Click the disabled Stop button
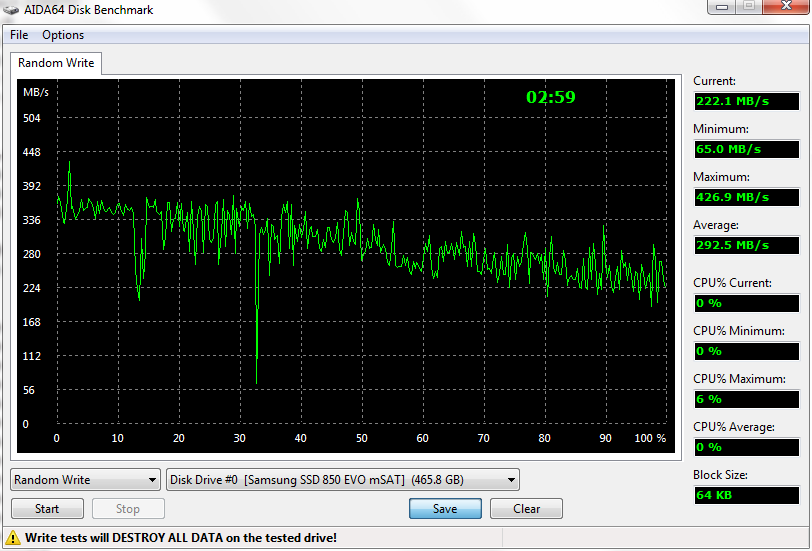Image resolution: width=812 pixels, height=551 pixels. [128, 509]
